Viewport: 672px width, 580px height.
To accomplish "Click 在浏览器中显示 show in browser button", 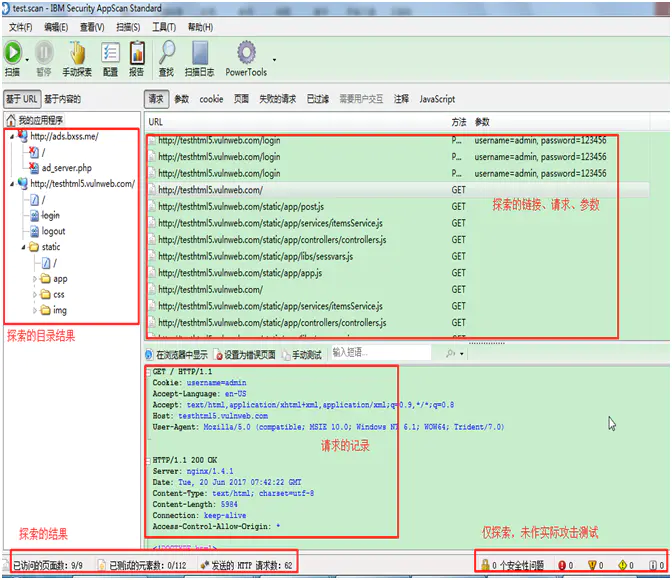I will click(177, 355).
